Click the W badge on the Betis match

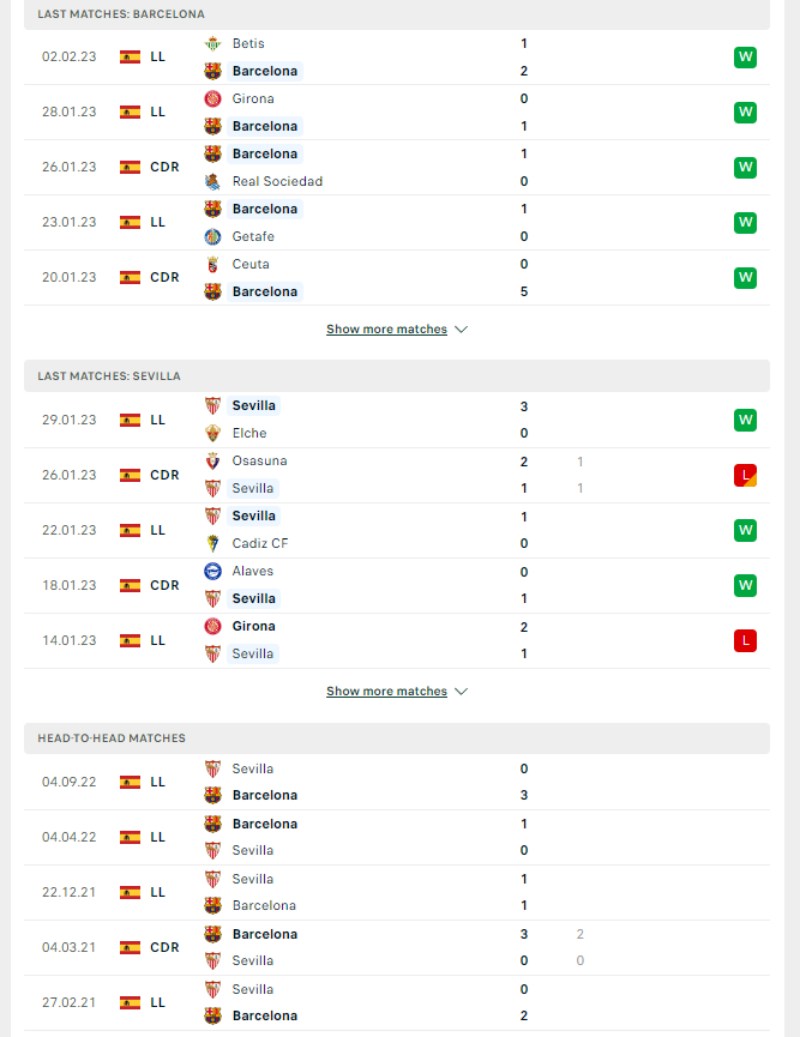point(745,57)
